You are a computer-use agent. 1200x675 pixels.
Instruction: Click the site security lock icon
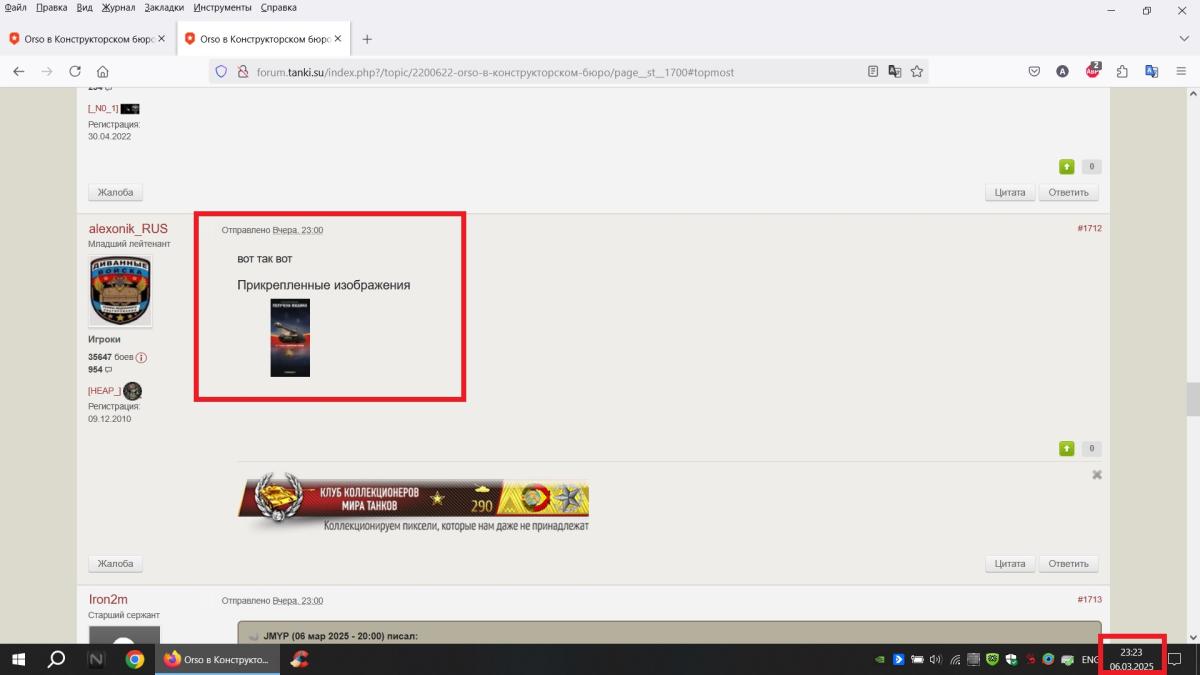point(242,72)
